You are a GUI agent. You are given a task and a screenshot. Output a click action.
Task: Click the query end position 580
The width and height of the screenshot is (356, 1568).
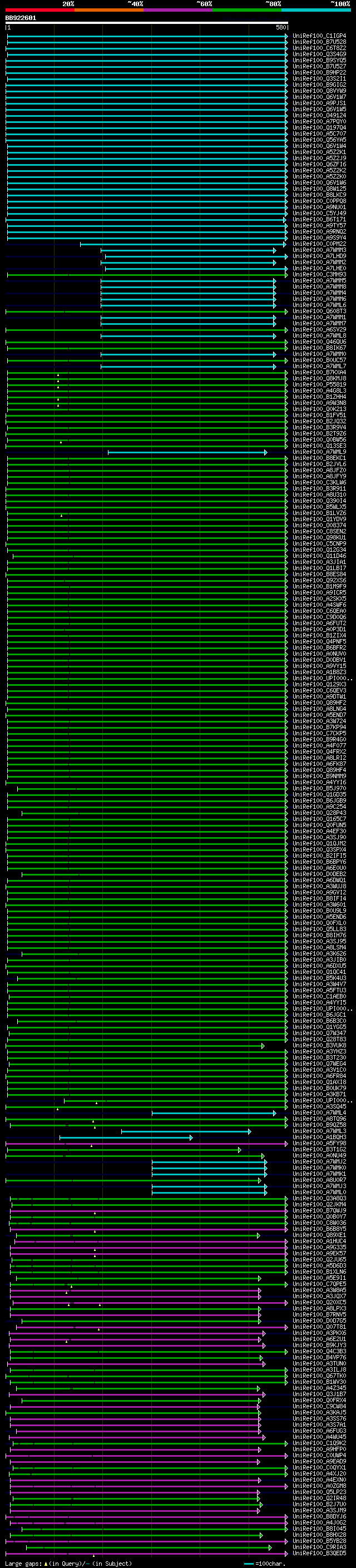pyautogui.click(x=280, y=27)
